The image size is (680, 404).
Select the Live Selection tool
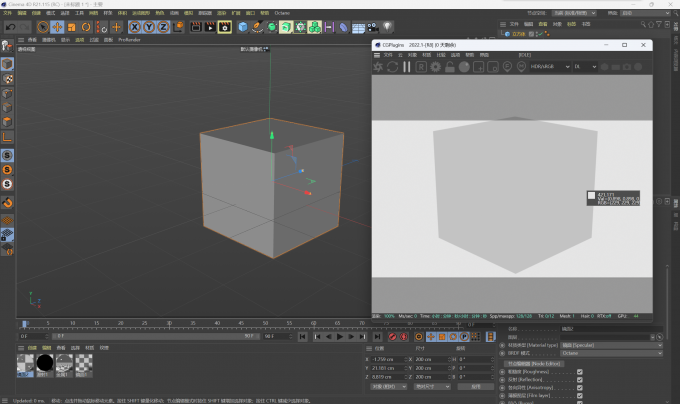point(42,27)
